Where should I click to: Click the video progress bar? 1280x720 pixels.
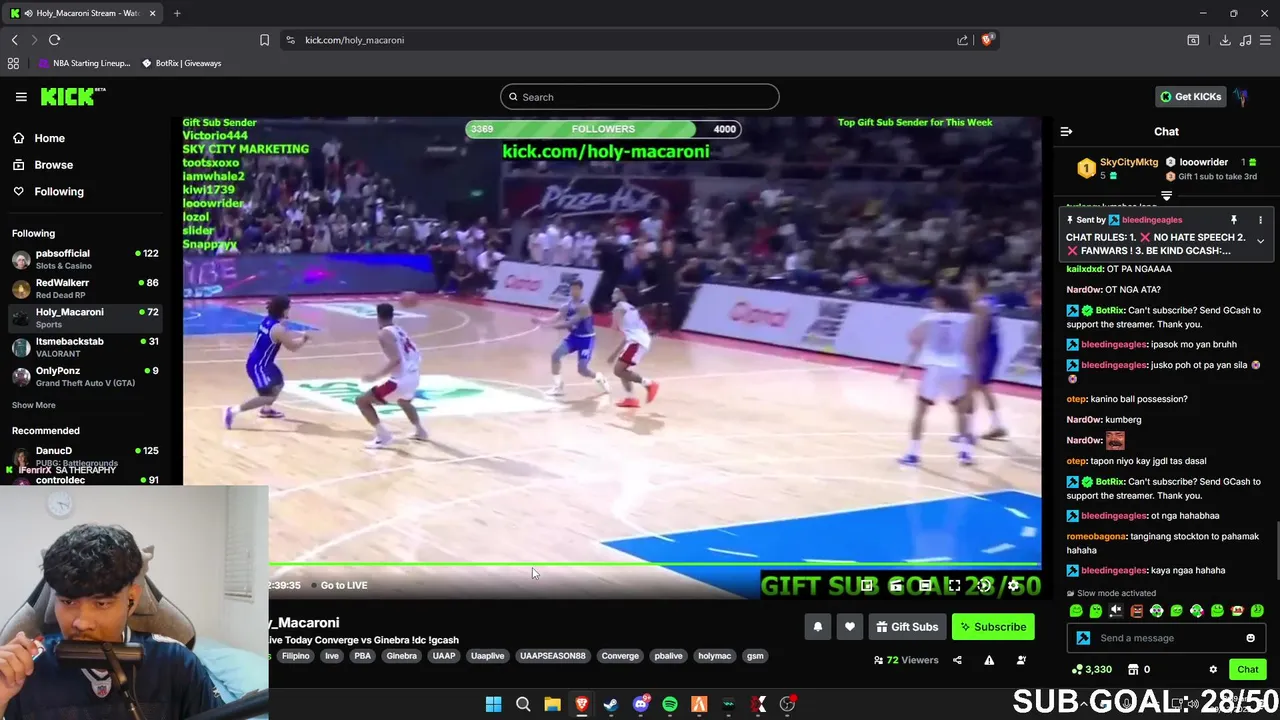pyautogui.click(x=655, y=564)
